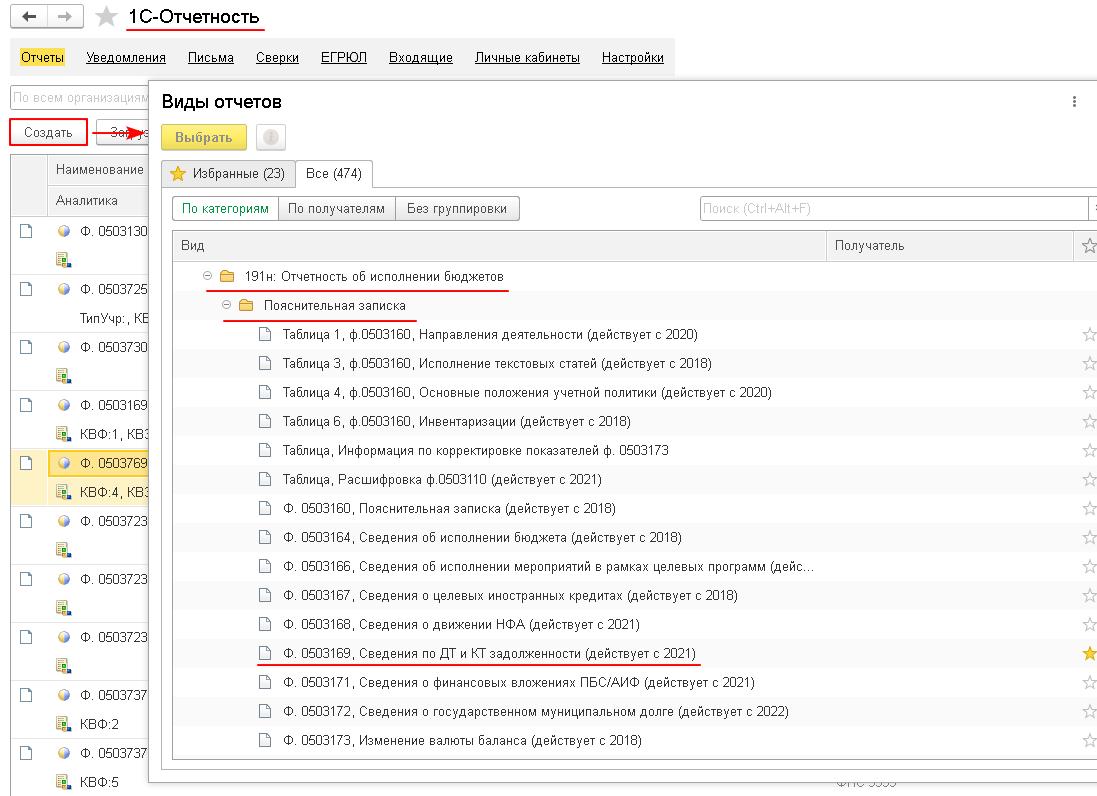
Task: Select Таблица, Расшифровка ф.0503110 row
Action: coord(441,479)
